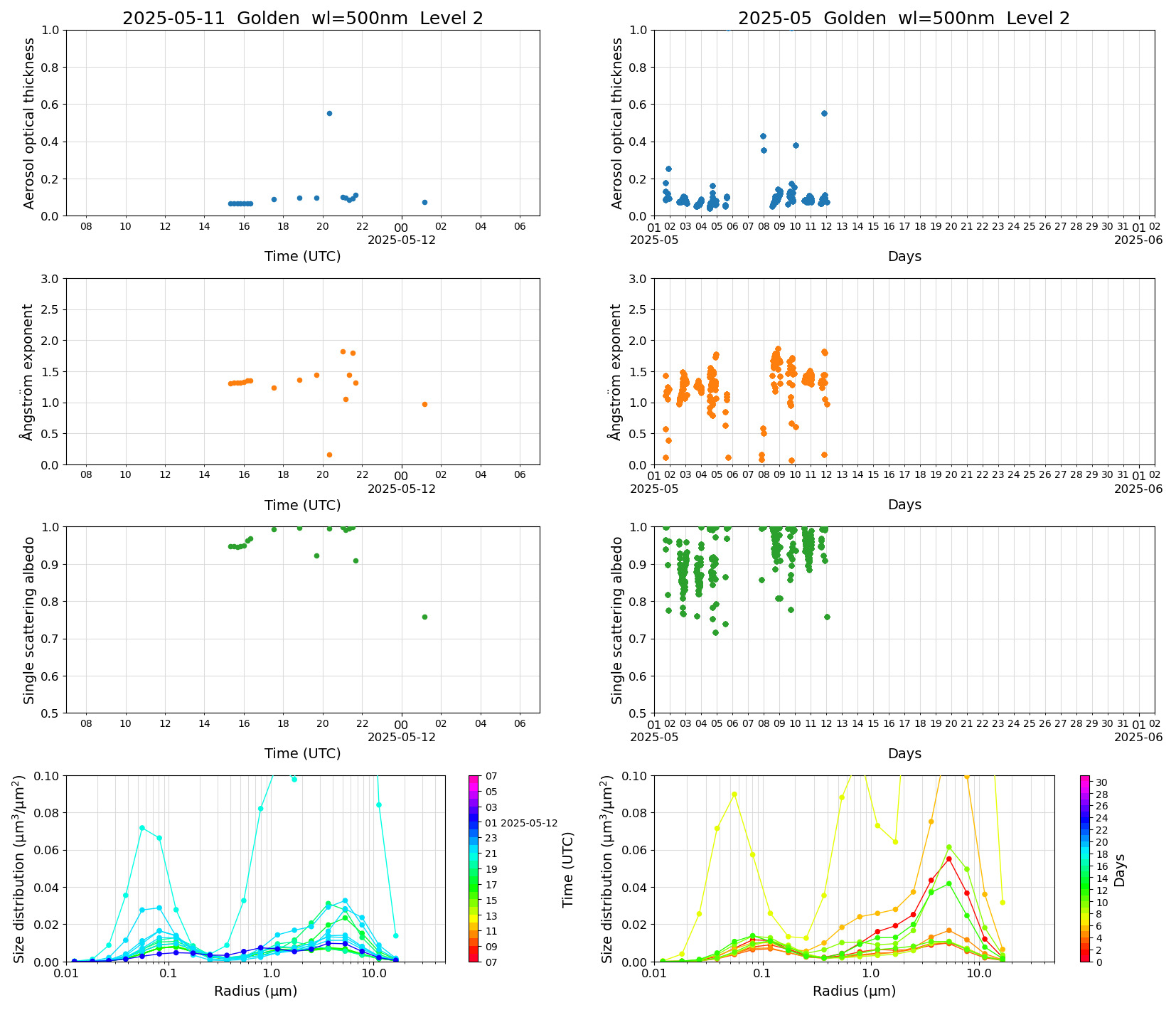The image size is (1176, 1010).
Task: Select the '0.10' tick on monthly size distribution axis
Action: 635,776
